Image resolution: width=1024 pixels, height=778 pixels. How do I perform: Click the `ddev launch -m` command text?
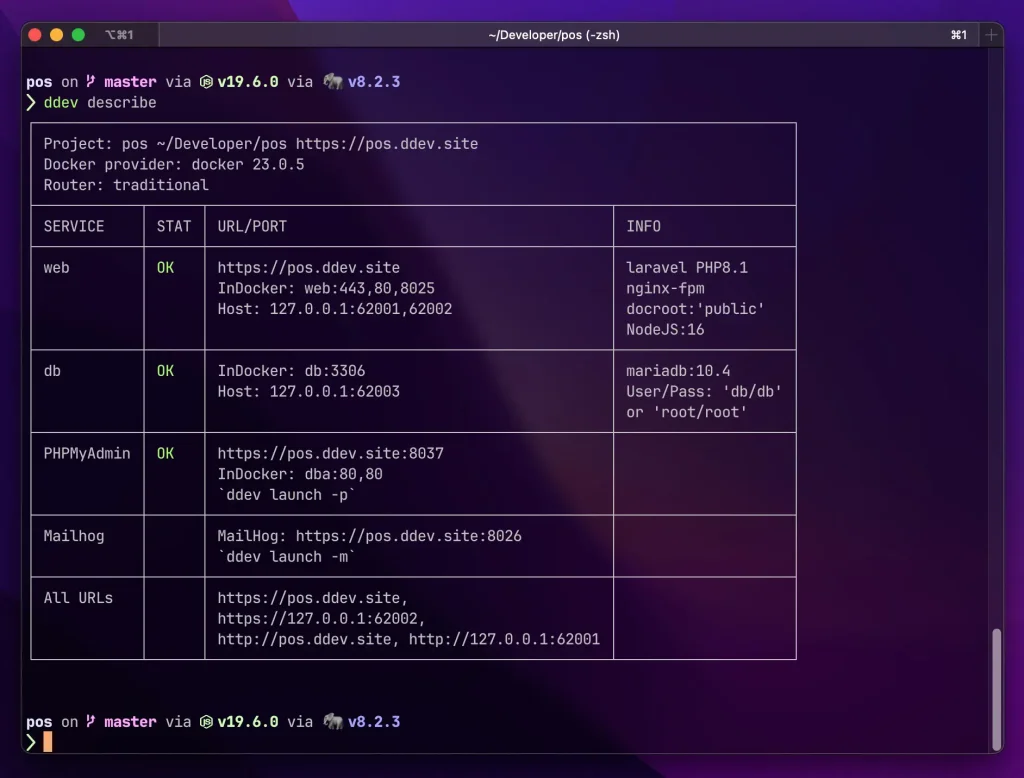pos(285,556)
